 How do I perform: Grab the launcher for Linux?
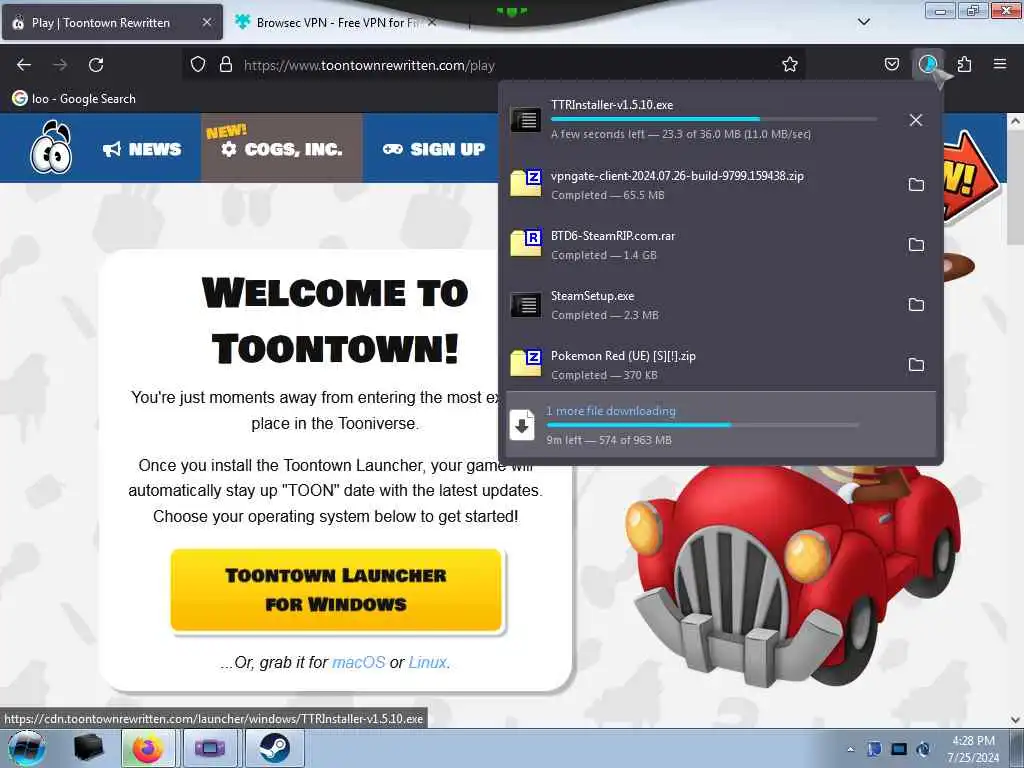[x=427, y=662]
